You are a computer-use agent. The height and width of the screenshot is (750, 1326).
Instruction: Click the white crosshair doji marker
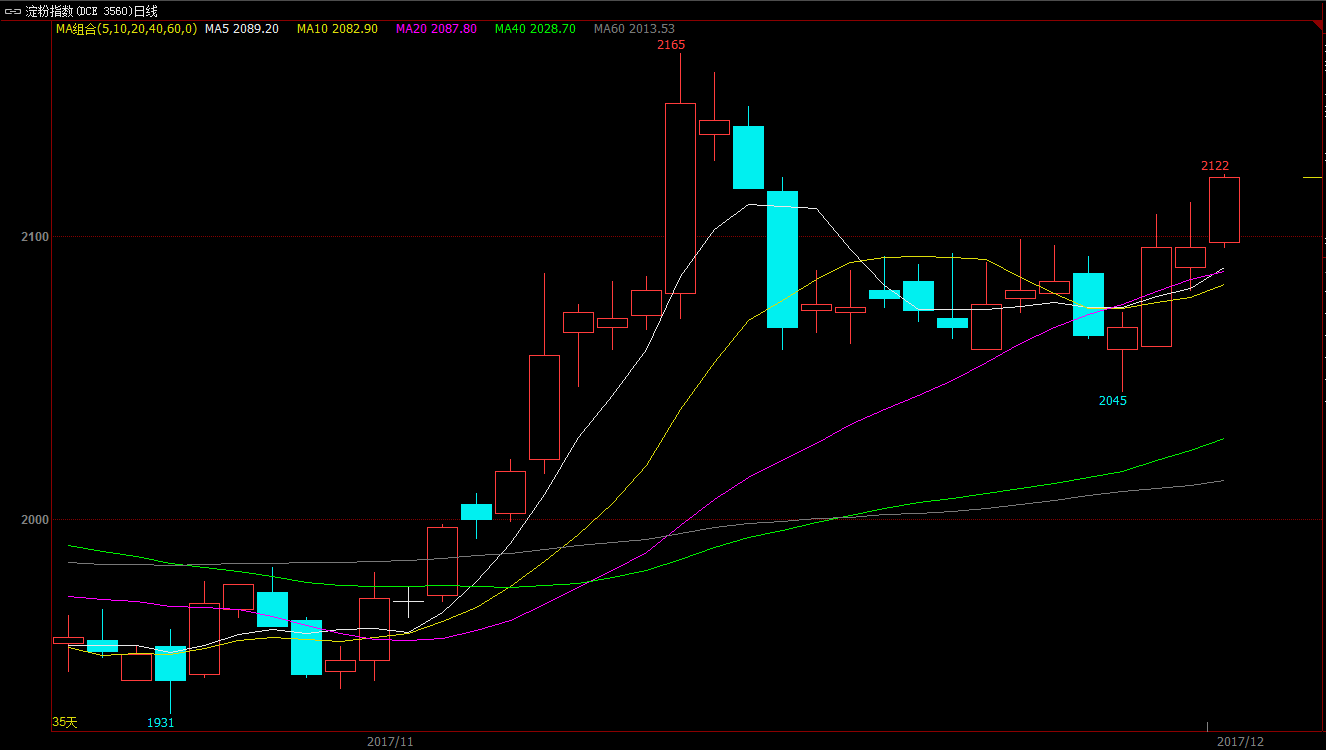(x=408, y=601)
